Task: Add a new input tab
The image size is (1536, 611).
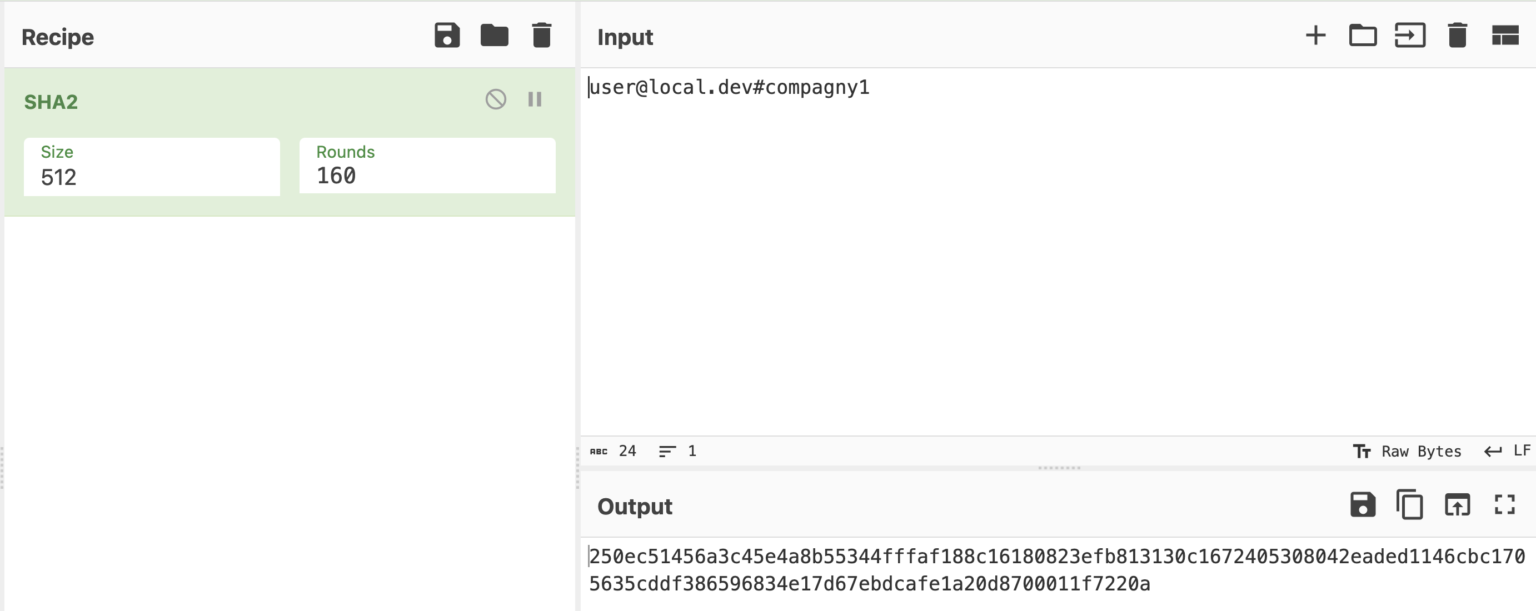Action: click(x=1315, y=35)
